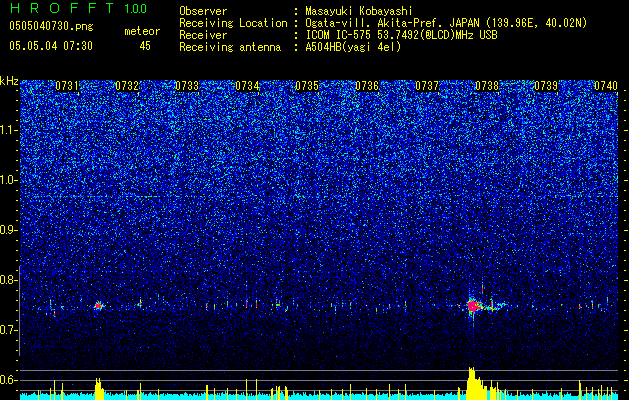The width and height of the screenshot is (629, 400).
Task: Select the version number 1.0.0
Action: pos(136,8)
